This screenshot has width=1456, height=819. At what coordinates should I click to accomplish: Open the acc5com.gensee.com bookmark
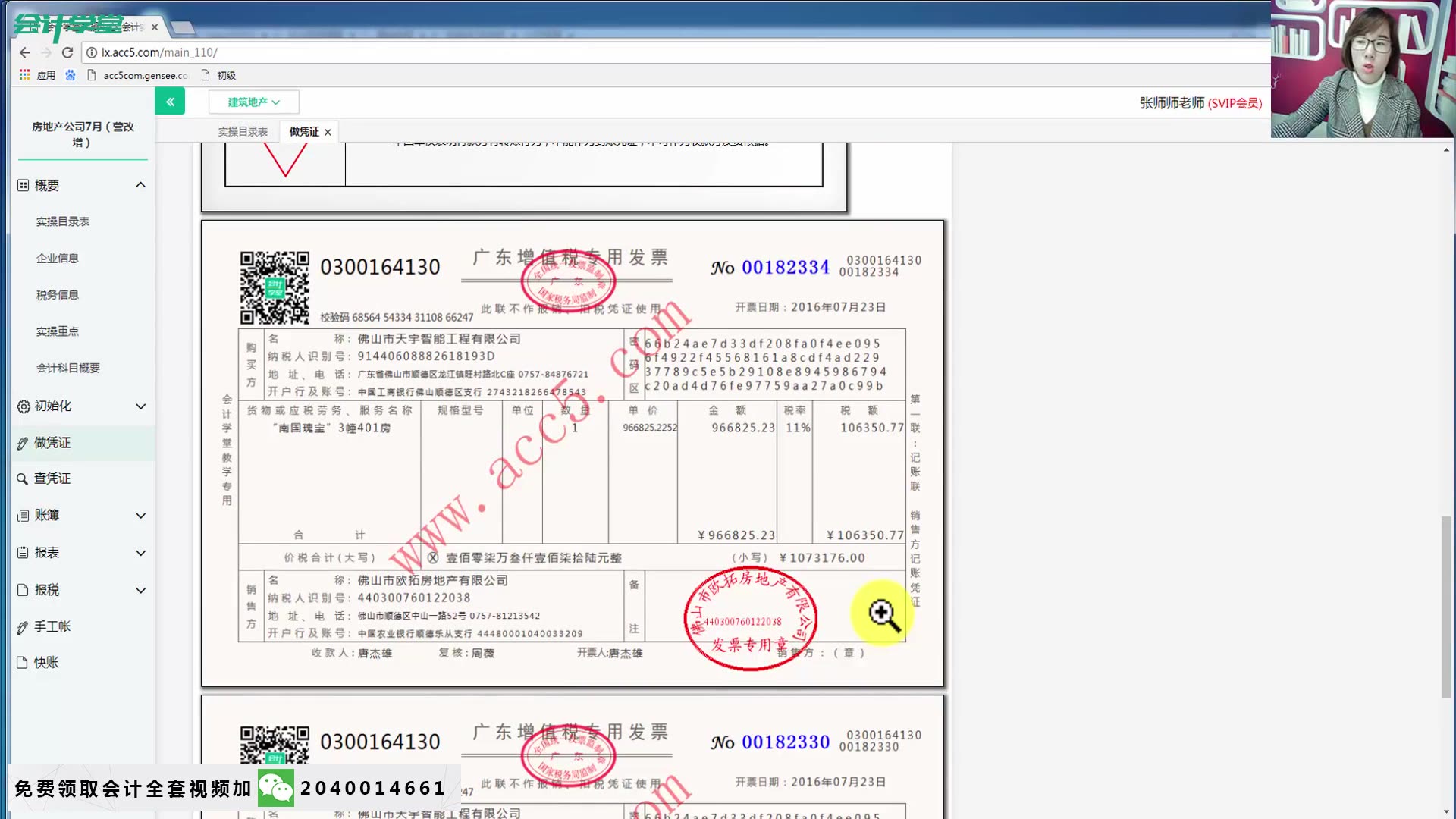click(139, 75)
